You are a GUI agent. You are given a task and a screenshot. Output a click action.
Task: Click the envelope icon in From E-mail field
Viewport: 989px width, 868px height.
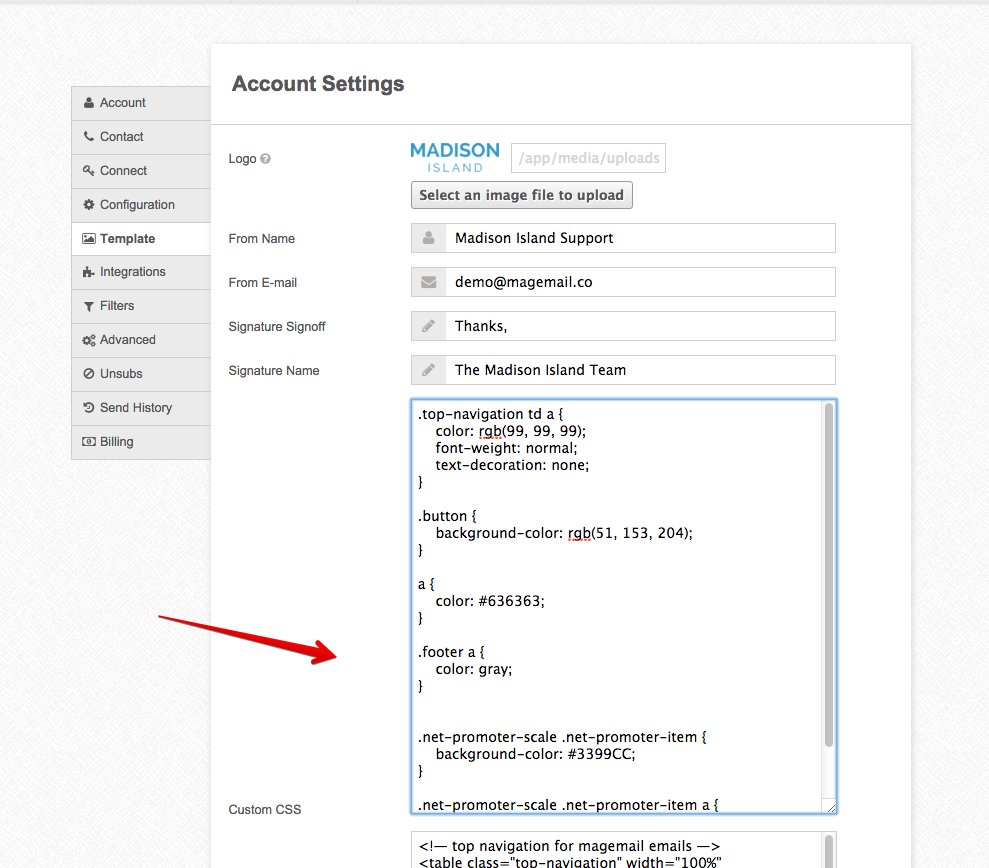428,282
